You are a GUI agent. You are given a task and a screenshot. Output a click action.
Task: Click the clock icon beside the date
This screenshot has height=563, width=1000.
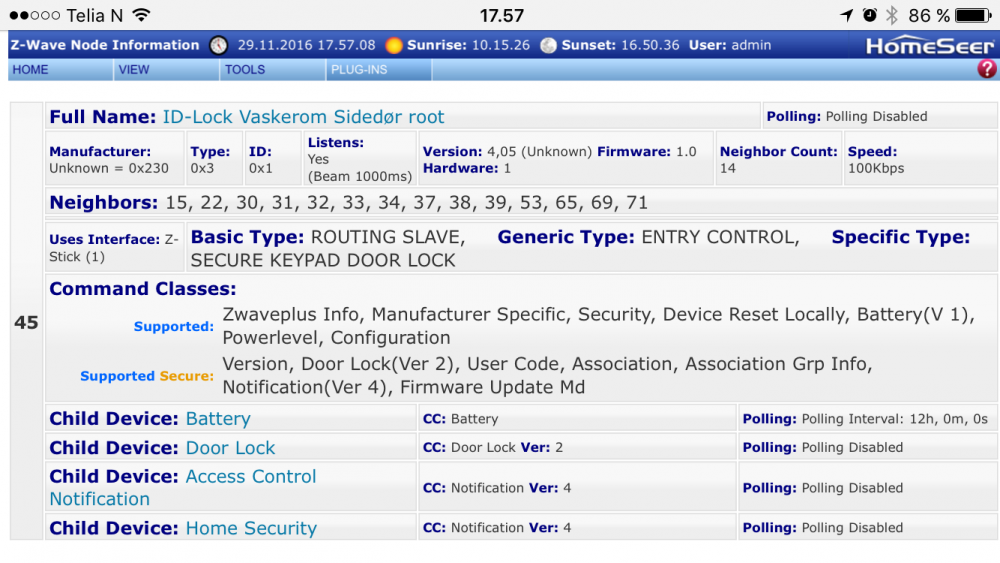click(219, 45)
